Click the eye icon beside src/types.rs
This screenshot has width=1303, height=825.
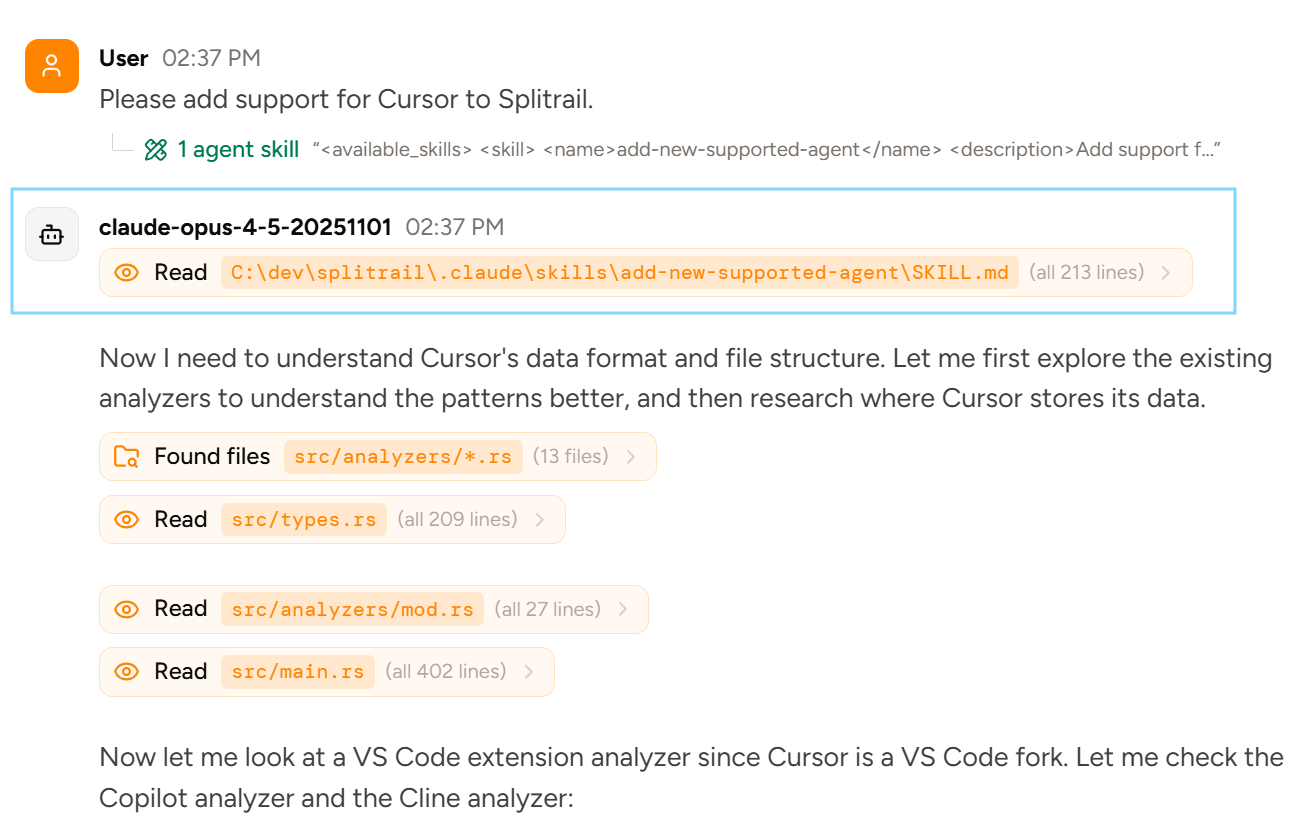pos(127,520)
